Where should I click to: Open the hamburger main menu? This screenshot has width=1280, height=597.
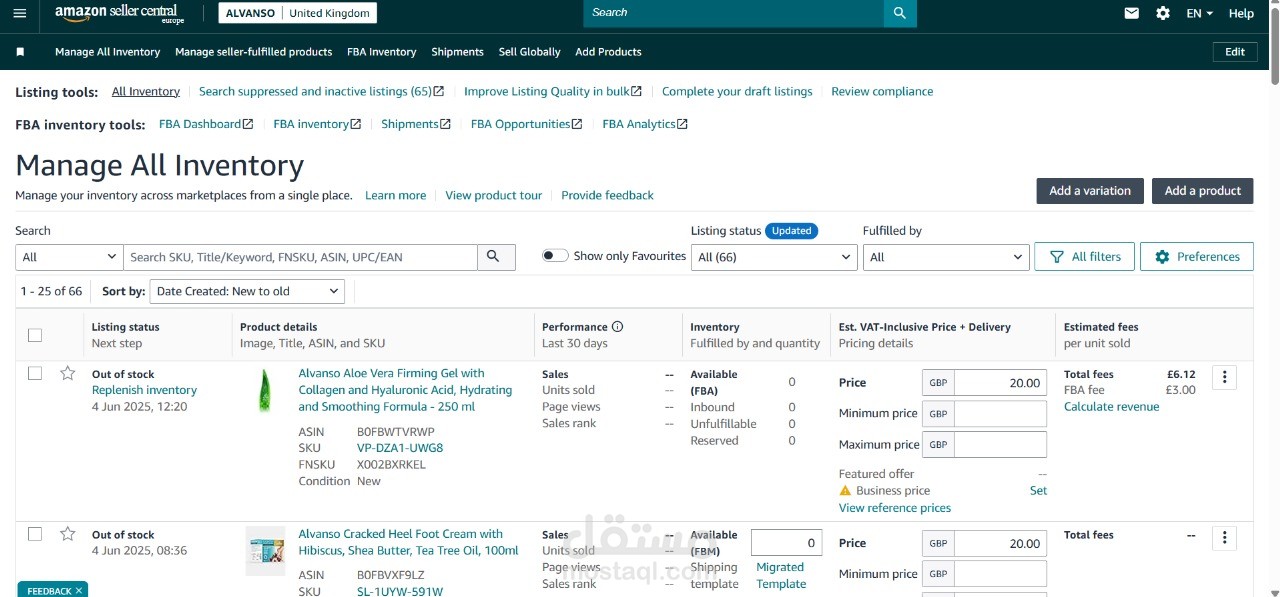click(20, 13)
